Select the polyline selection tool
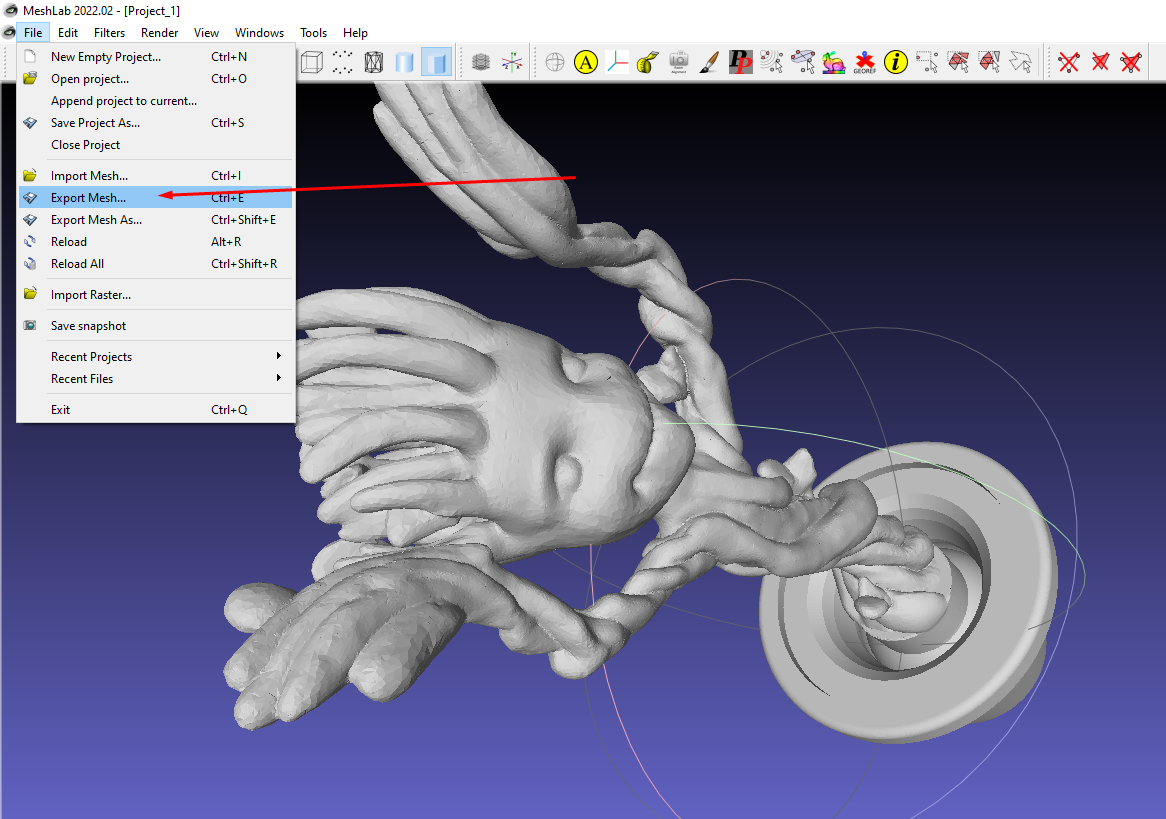This screenshot has width=1166, height=819. [1020, 62]
